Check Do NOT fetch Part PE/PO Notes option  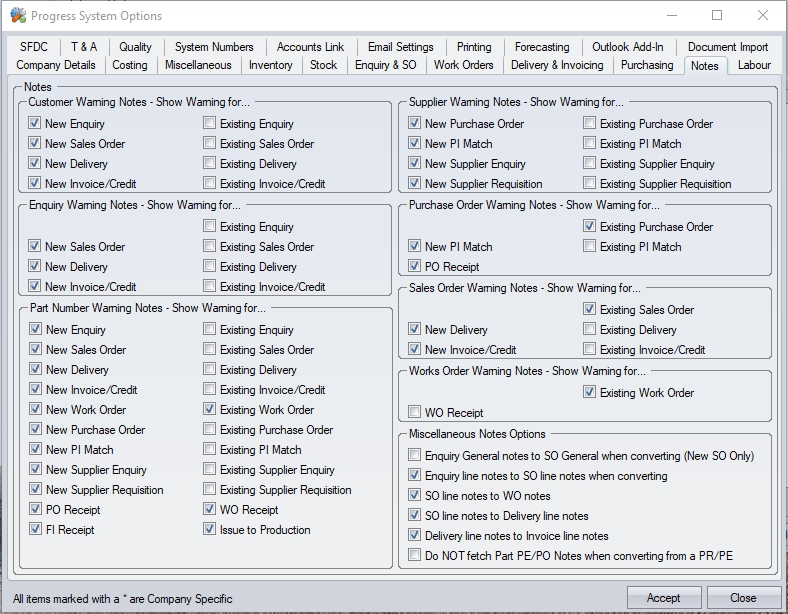click(415, 556)
